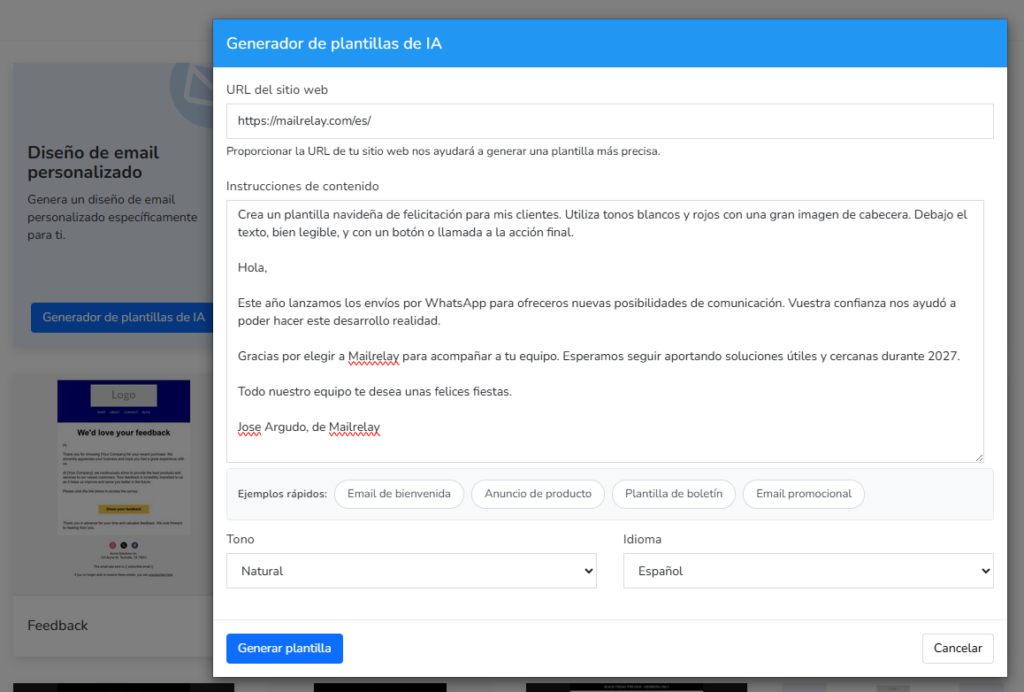Choose the Email promocional quick example
The image size is (1024, 692).
pos(803,494)
